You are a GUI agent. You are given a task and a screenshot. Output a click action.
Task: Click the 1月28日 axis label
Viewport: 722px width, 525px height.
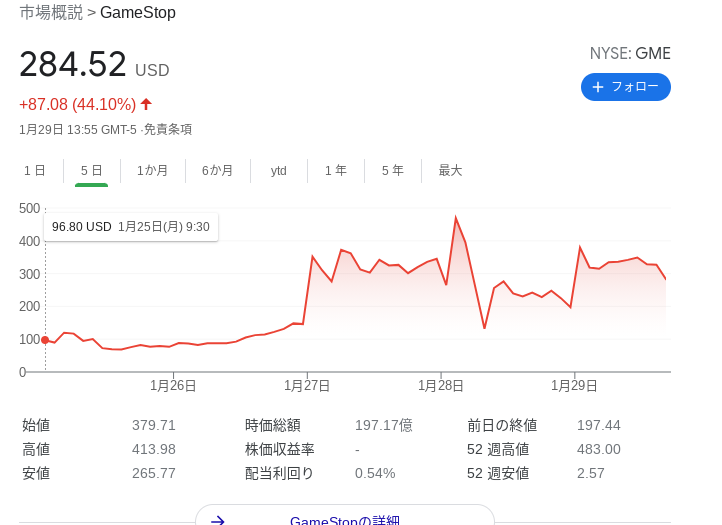[441, 385]
